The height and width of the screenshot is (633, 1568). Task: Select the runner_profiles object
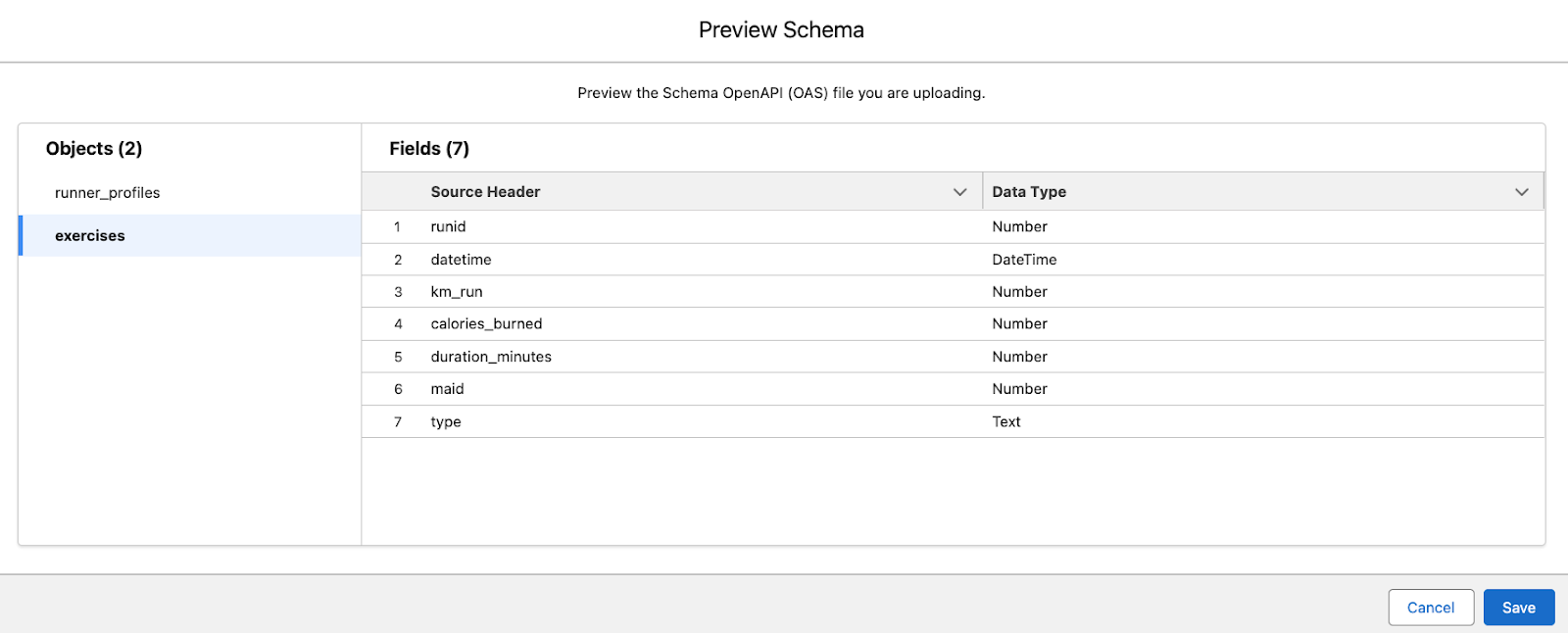[108, 192]
